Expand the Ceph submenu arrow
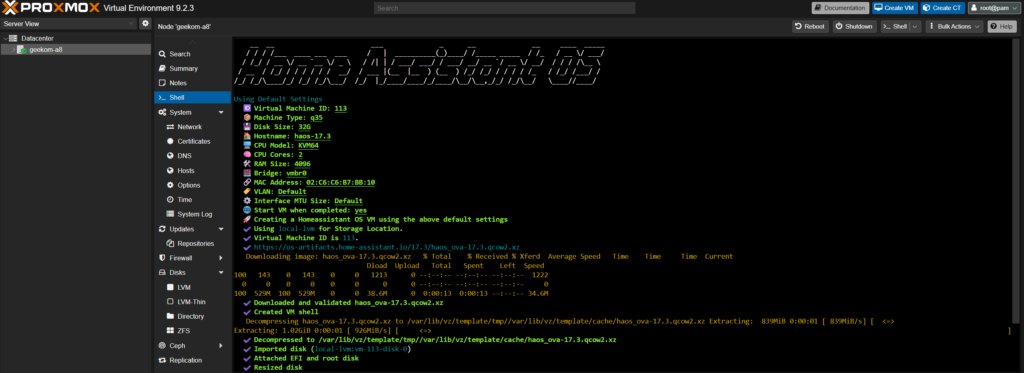The width and height of the screenshot is (1024, 373). [x=221, y=346]
